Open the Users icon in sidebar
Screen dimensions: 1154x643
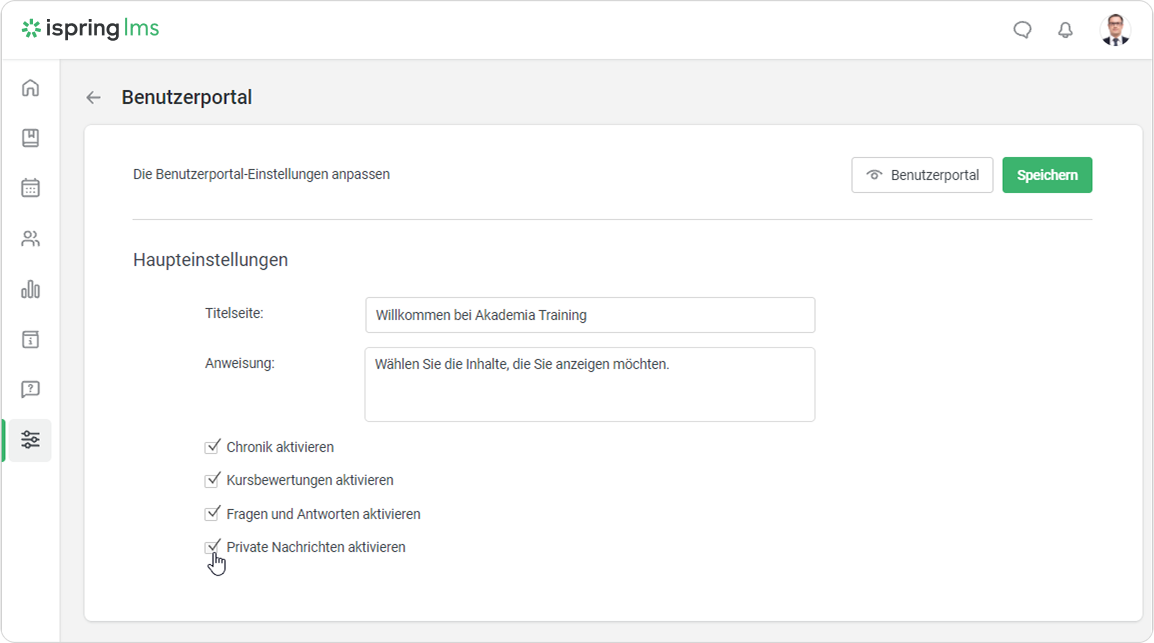coord(30,239)
